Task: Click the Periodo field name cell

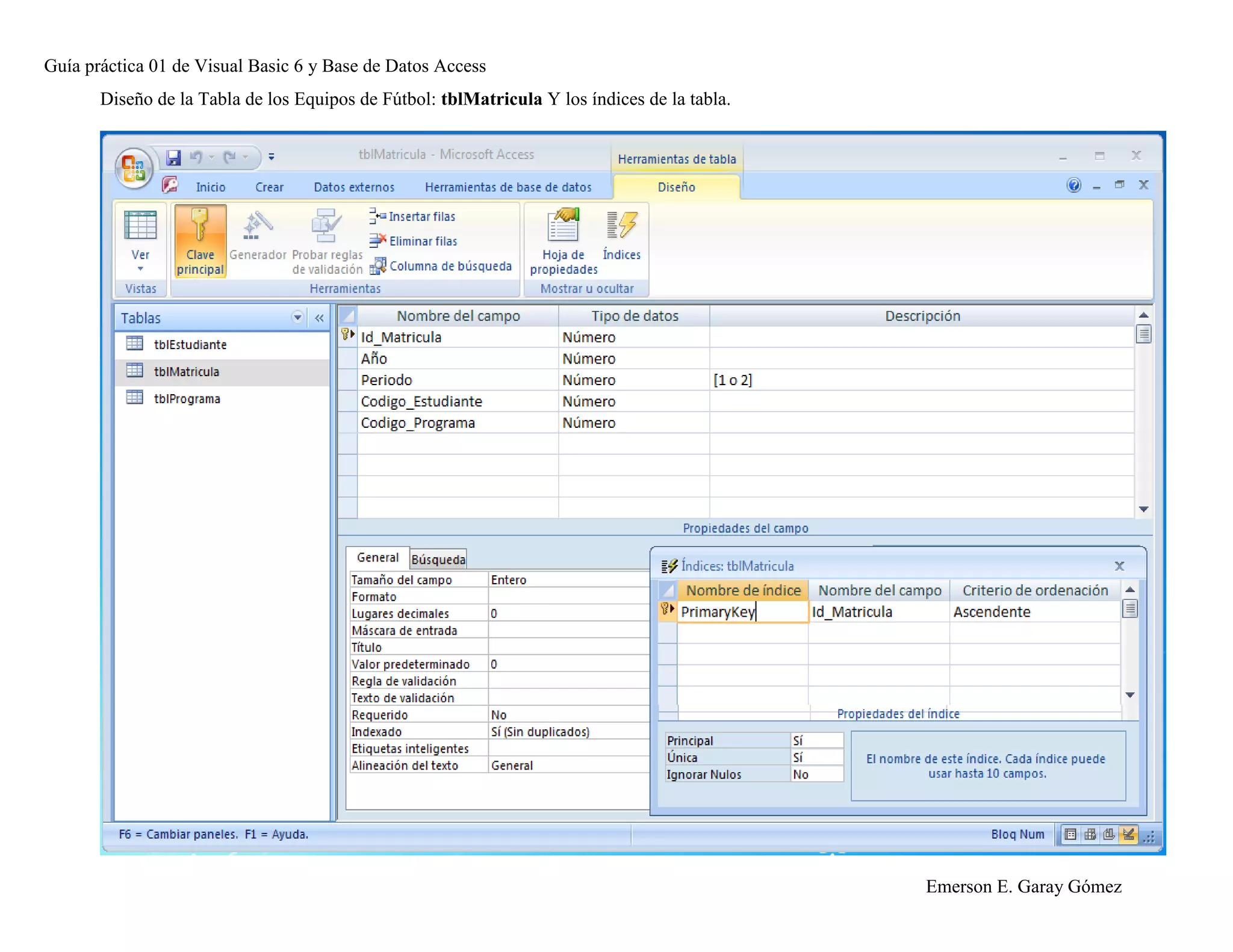Action: pyautogui.click(x=458, y=380)
